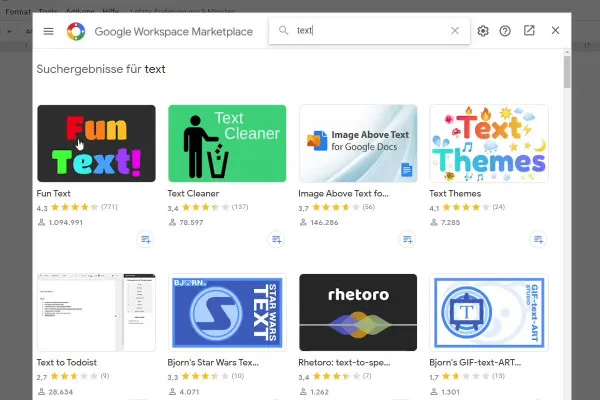The width and height of the screenshot is (600, 400).
Task: Click the scrollbar up arrow
Action: pyautogui.click(x=567, y=52)
